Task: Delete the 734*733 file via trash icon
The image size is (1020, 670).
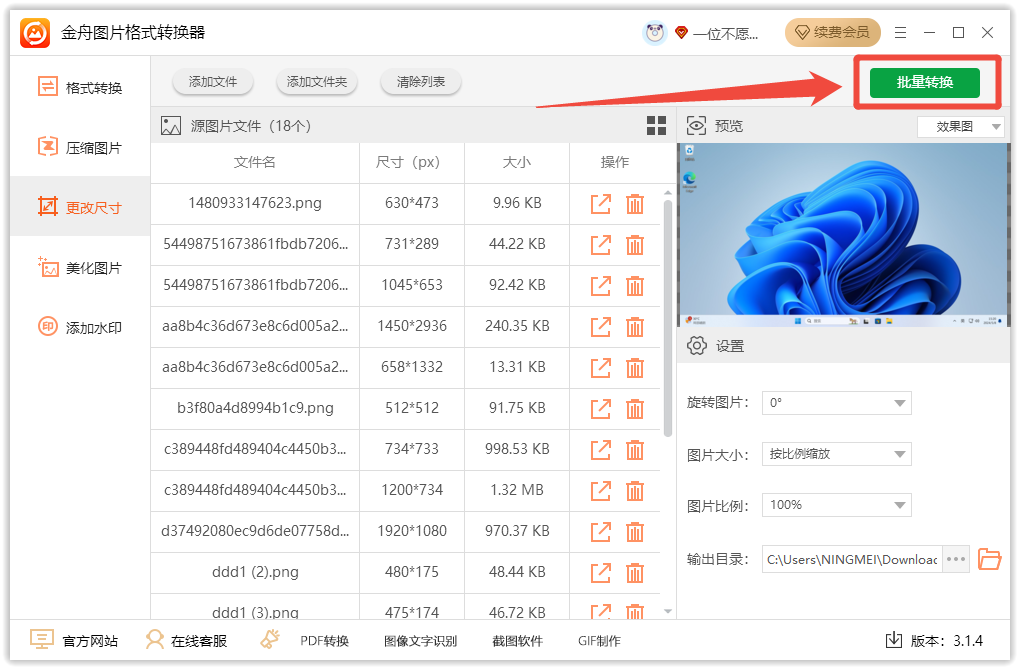Action: point(635,449)
